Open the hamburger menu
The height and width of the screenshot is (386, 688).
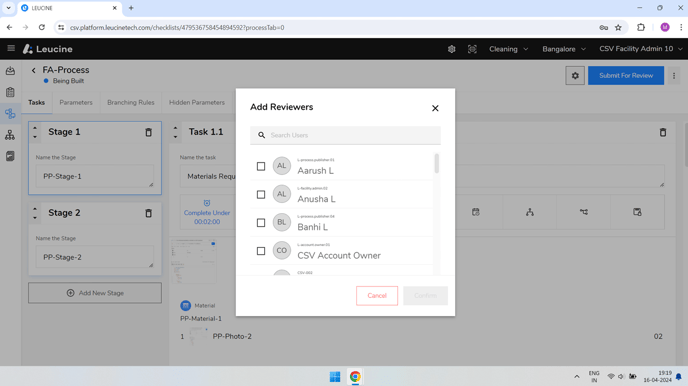click(11, 48)
